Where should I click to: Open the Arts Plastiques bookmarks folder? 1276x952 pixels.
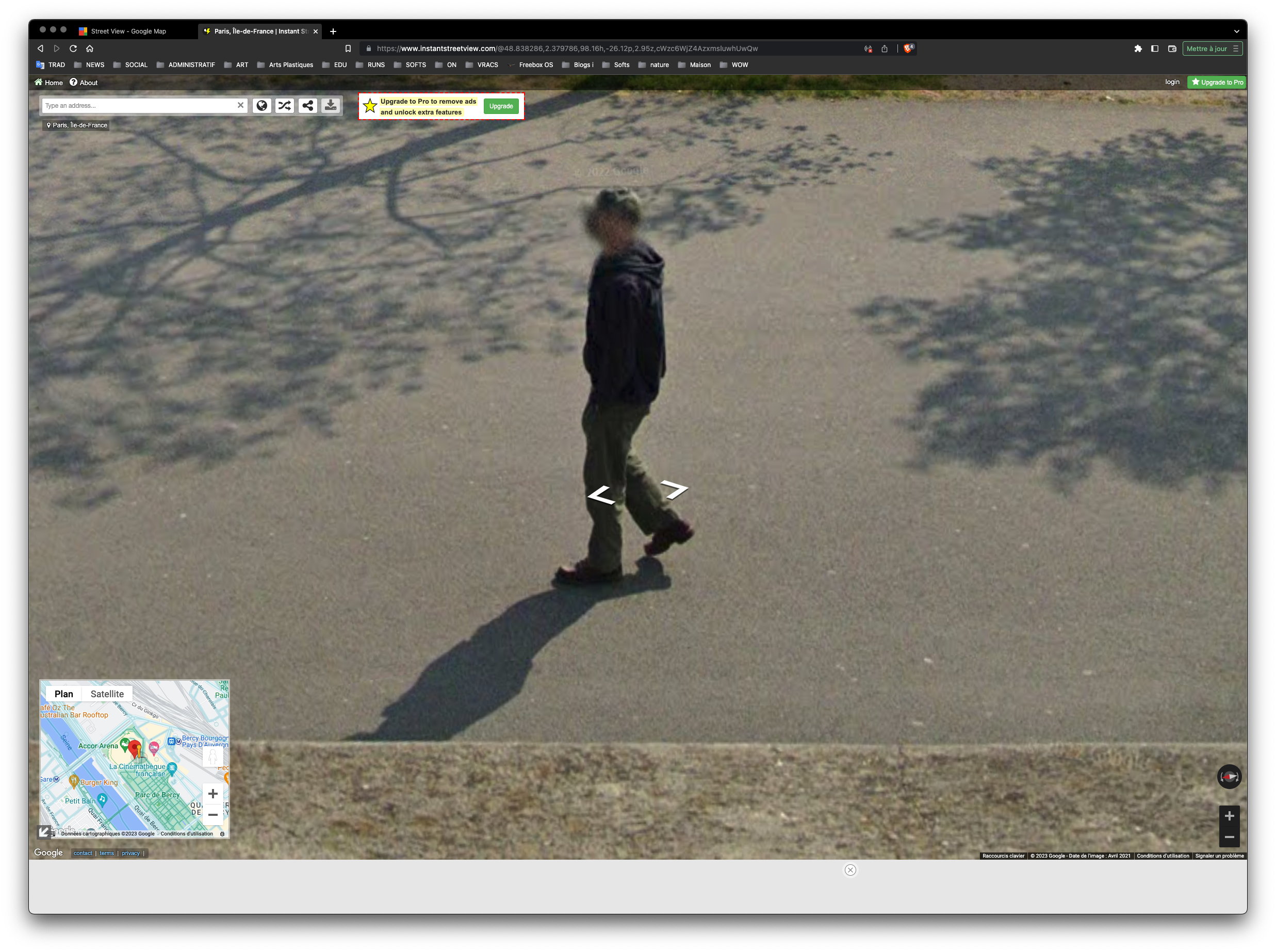[x=285, y=64]
